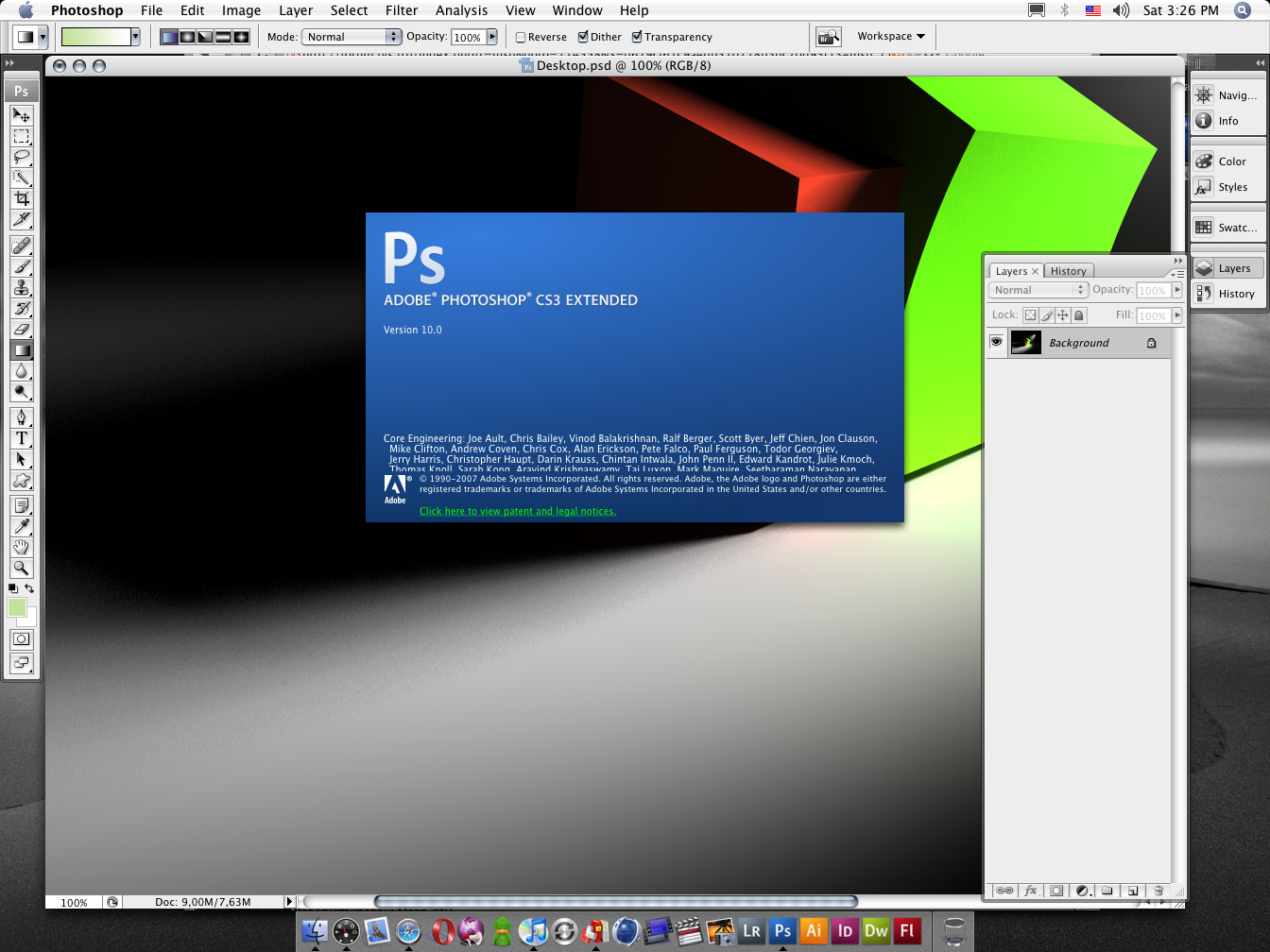Viewport: 1270px width, 952px height.
Task: Open the Workspace dropdown menu
Action: click(890, 37)
